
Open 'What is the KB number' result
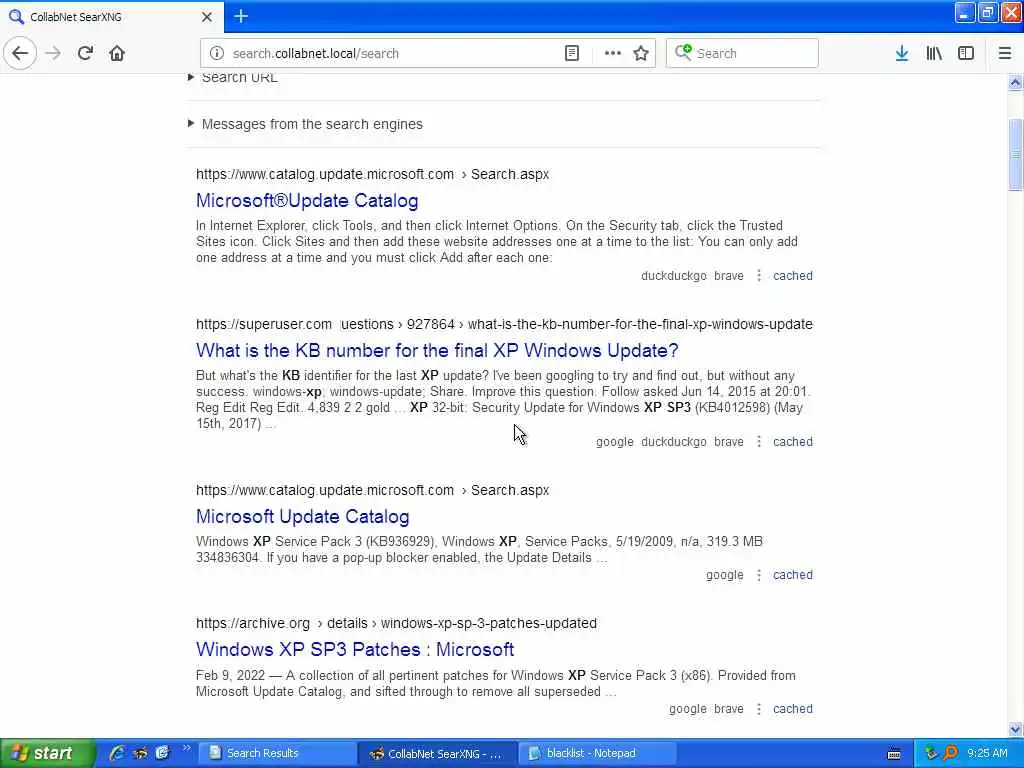coord(437,350)
